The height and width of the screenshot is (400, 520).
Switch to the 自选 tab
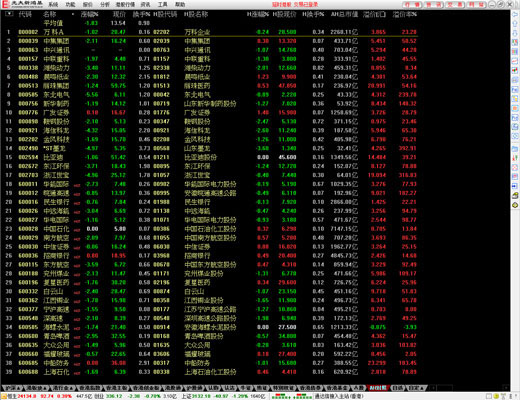pos(397,388)
